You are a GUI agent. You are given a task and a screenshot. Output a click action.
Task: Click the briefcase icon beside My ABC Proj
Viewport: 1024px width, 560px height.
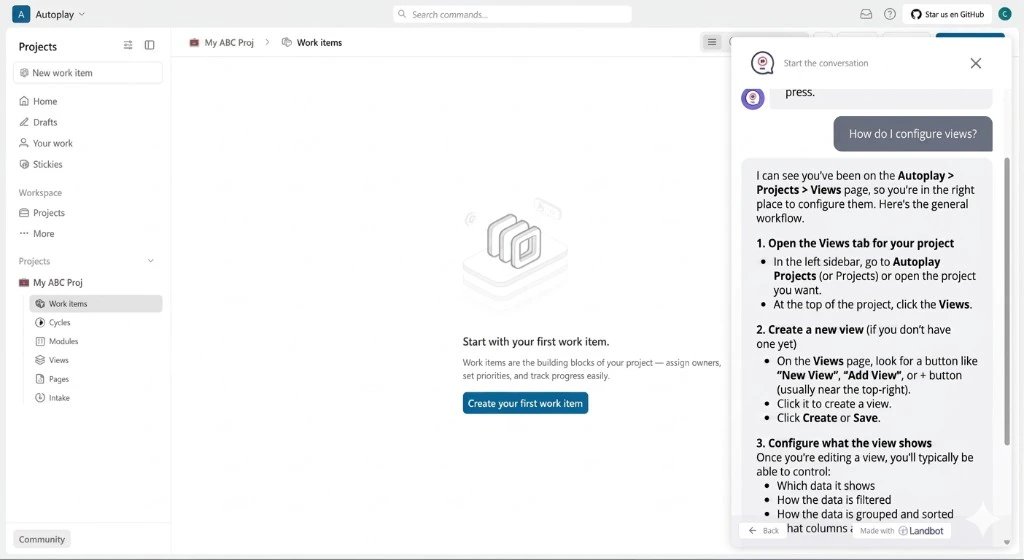point(24,283)
